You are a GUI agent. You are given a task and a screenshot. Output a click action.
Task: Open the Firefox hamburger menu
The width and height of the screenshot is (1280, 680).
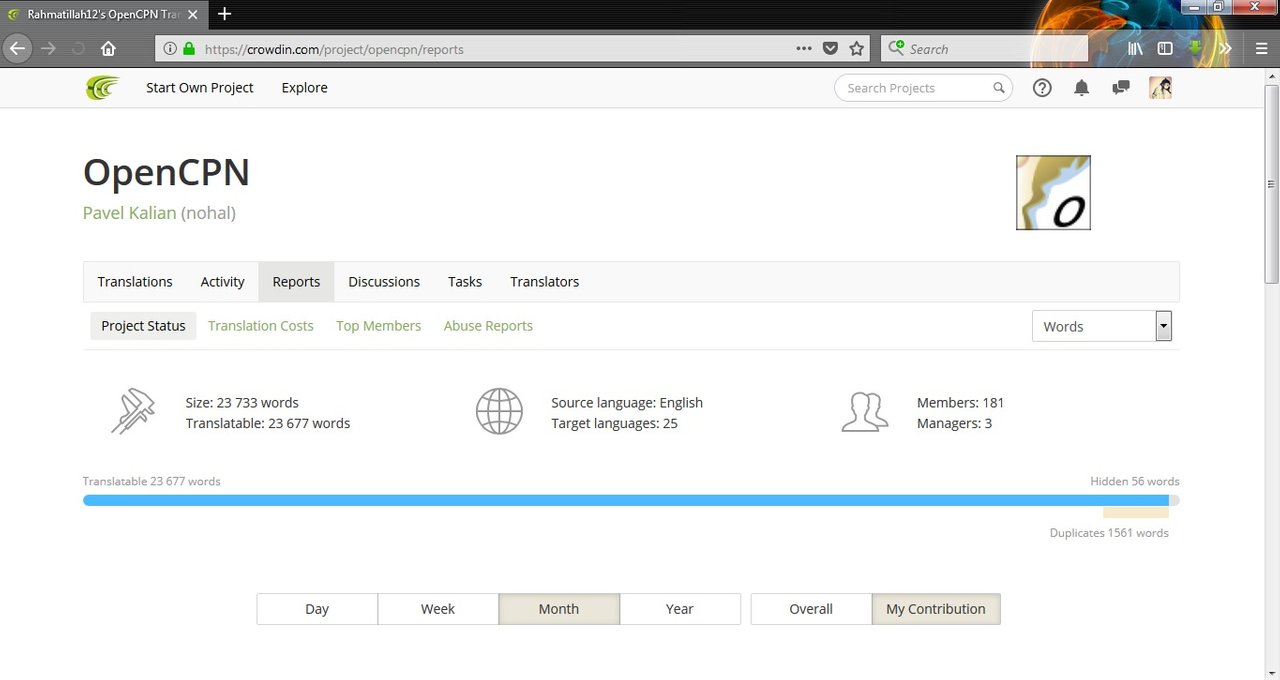(1261, 48)
